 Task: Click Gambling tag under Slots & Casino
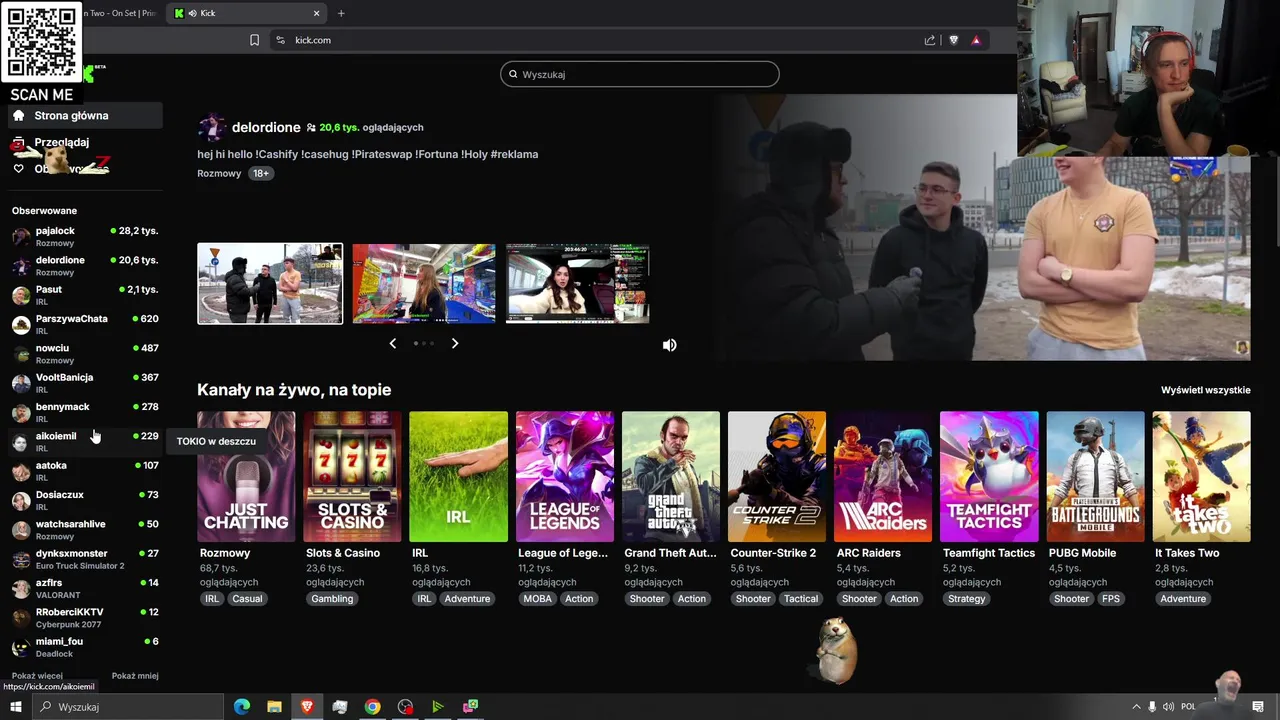(x=332, y=599)
